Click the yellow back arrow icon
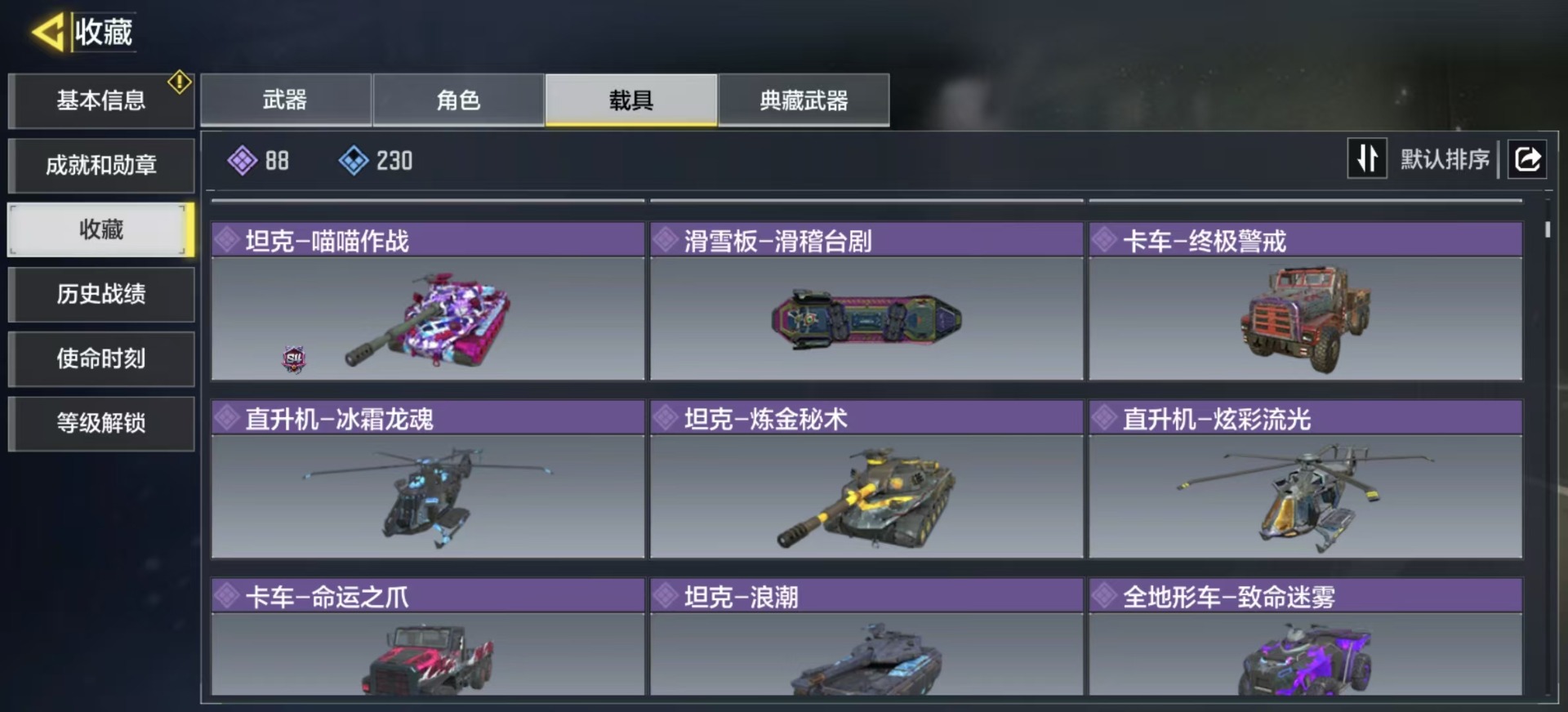1568x712 pixels. (48, 33)
